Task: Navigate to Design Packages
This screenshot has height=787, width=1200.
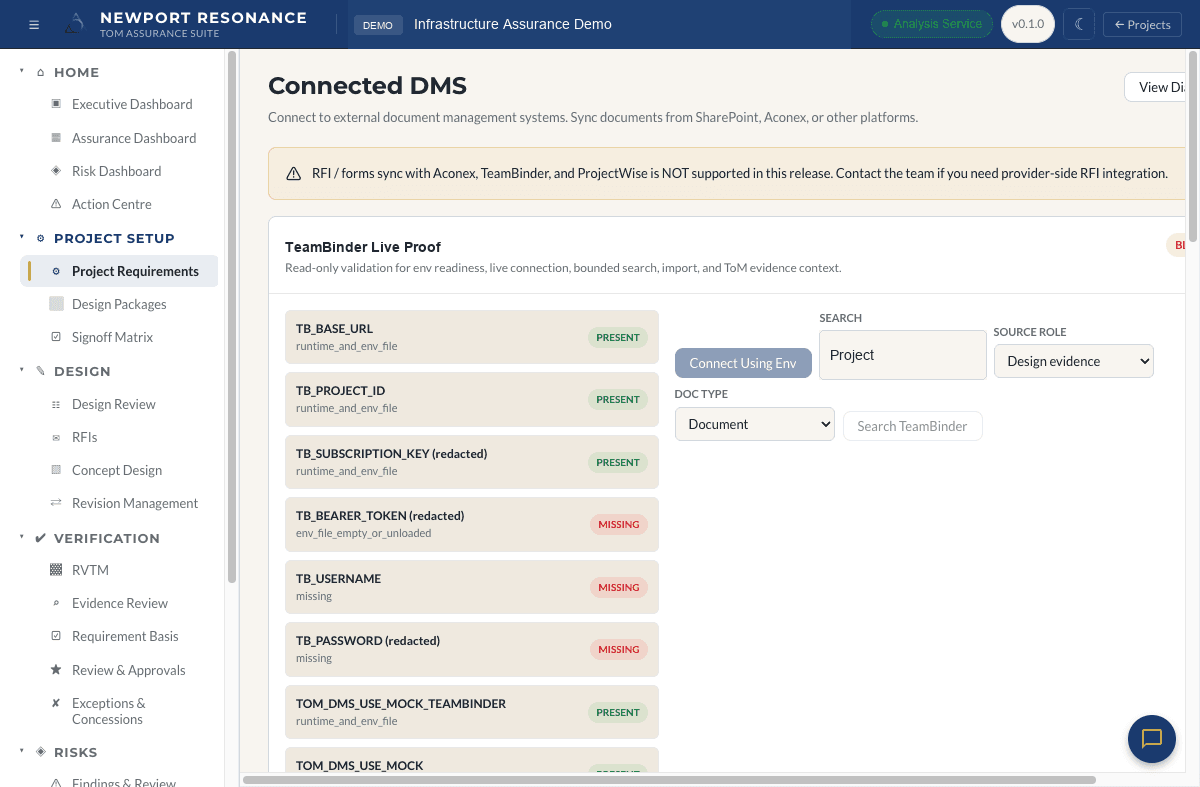Action: coord(119,304)
